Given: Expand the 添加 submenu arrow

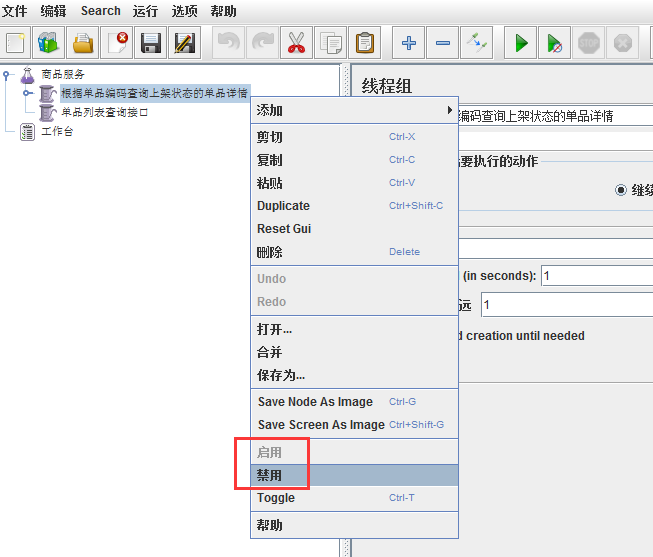Looking at the screenshot, I should tap(449, 110).
